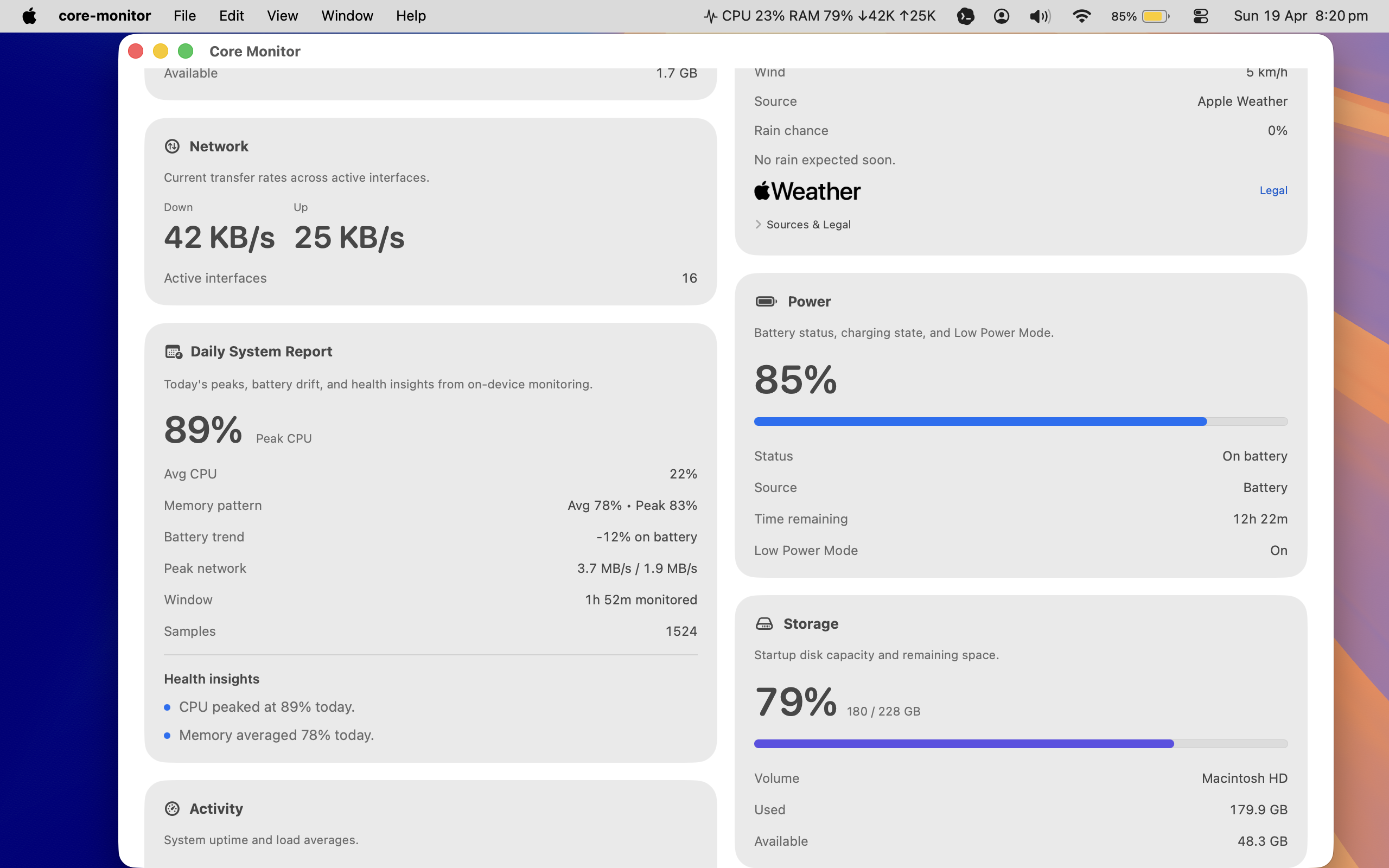Open the File menu
The height and width of the screenshot is (868, 1389).
[x=185, y=16]
